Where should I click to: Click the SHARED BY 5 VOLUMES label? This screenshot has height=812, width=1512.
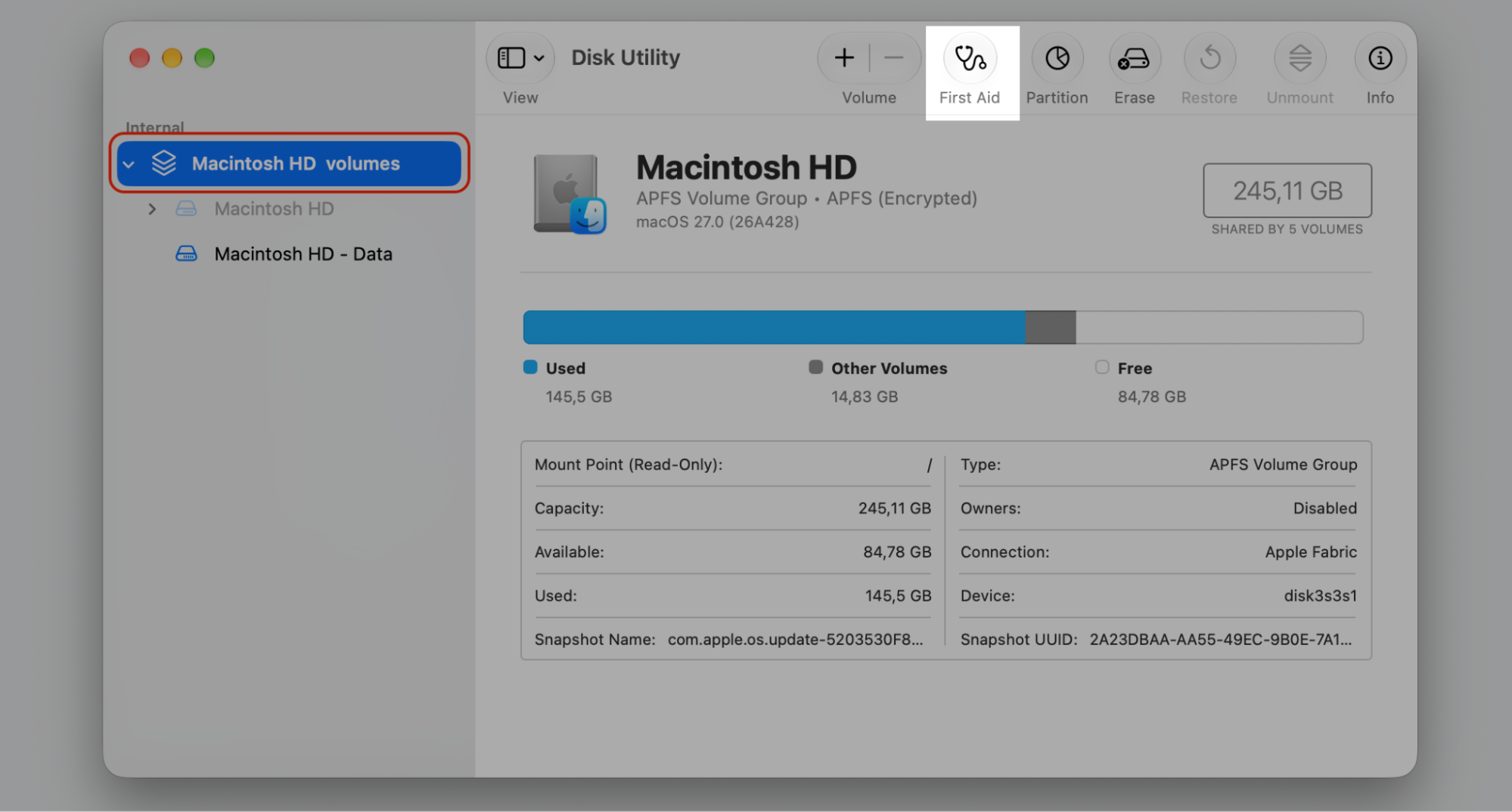click(1287, 229)
